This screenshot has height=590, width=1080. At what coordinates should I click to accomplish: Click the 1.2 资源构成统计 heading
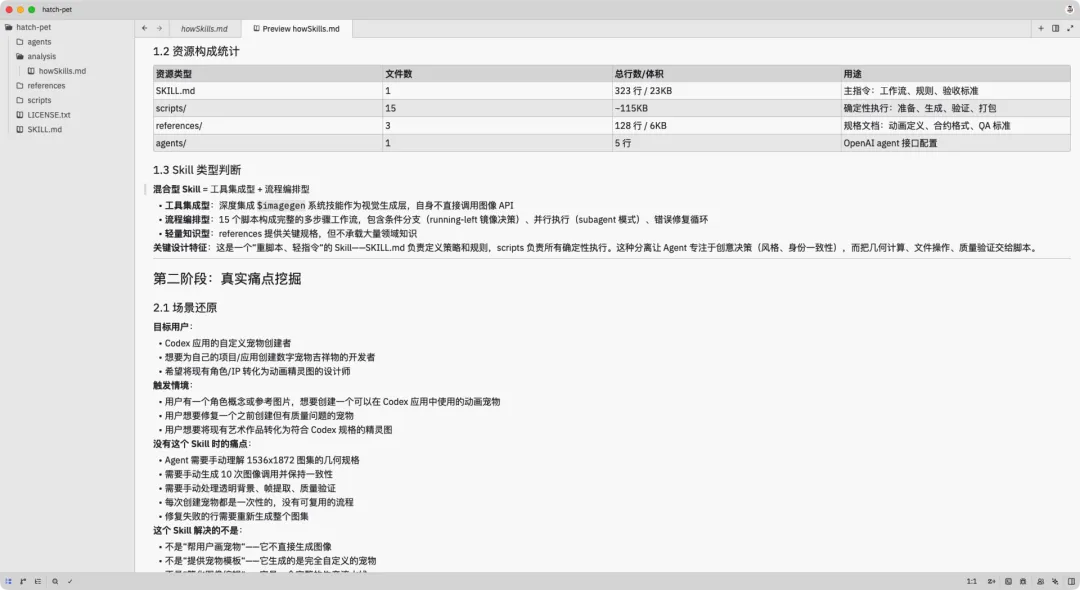pos(196,51)
